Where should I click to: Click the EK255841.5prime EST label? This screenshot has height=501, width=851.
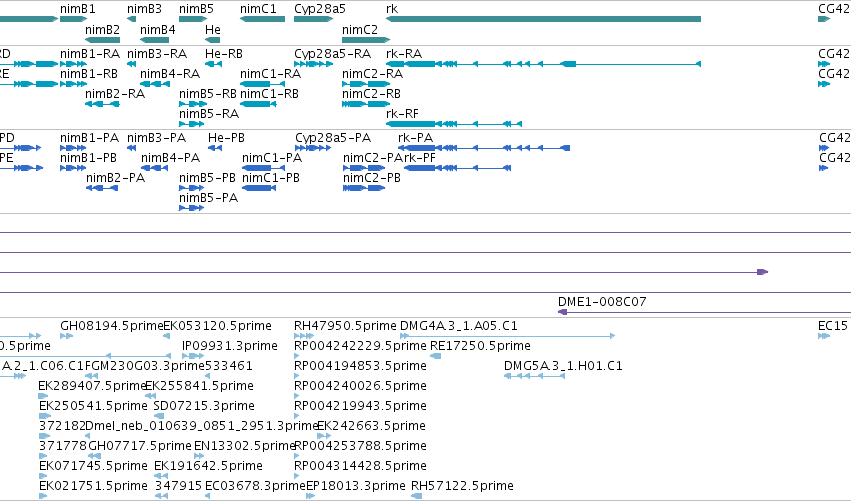pyautogui.click(x=200, y=386)
